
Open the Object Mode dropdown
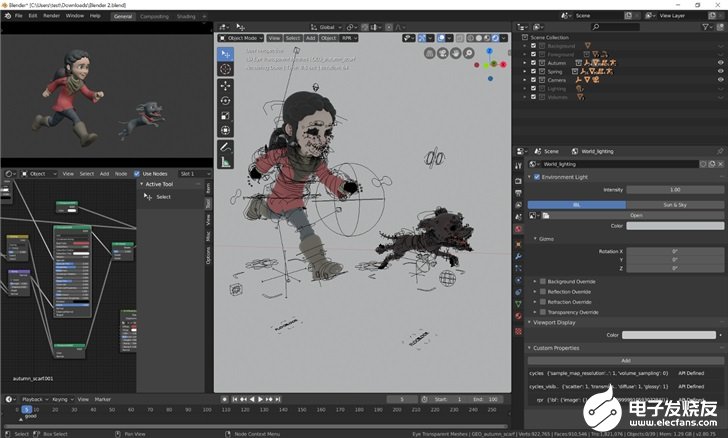[x=241, y=38]
